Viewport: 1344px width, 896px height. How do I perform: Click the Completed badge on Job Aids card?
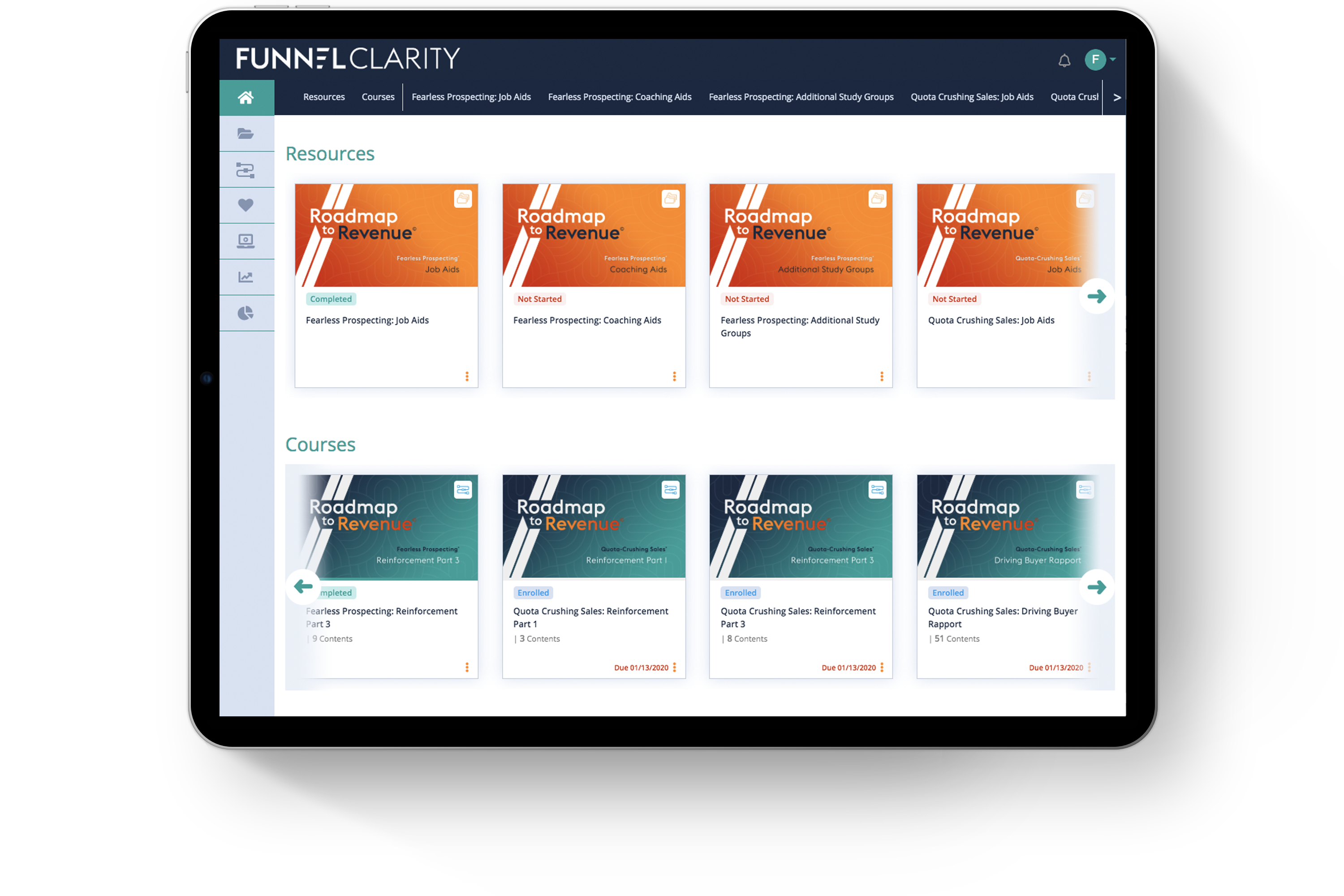tap(331, 299)
